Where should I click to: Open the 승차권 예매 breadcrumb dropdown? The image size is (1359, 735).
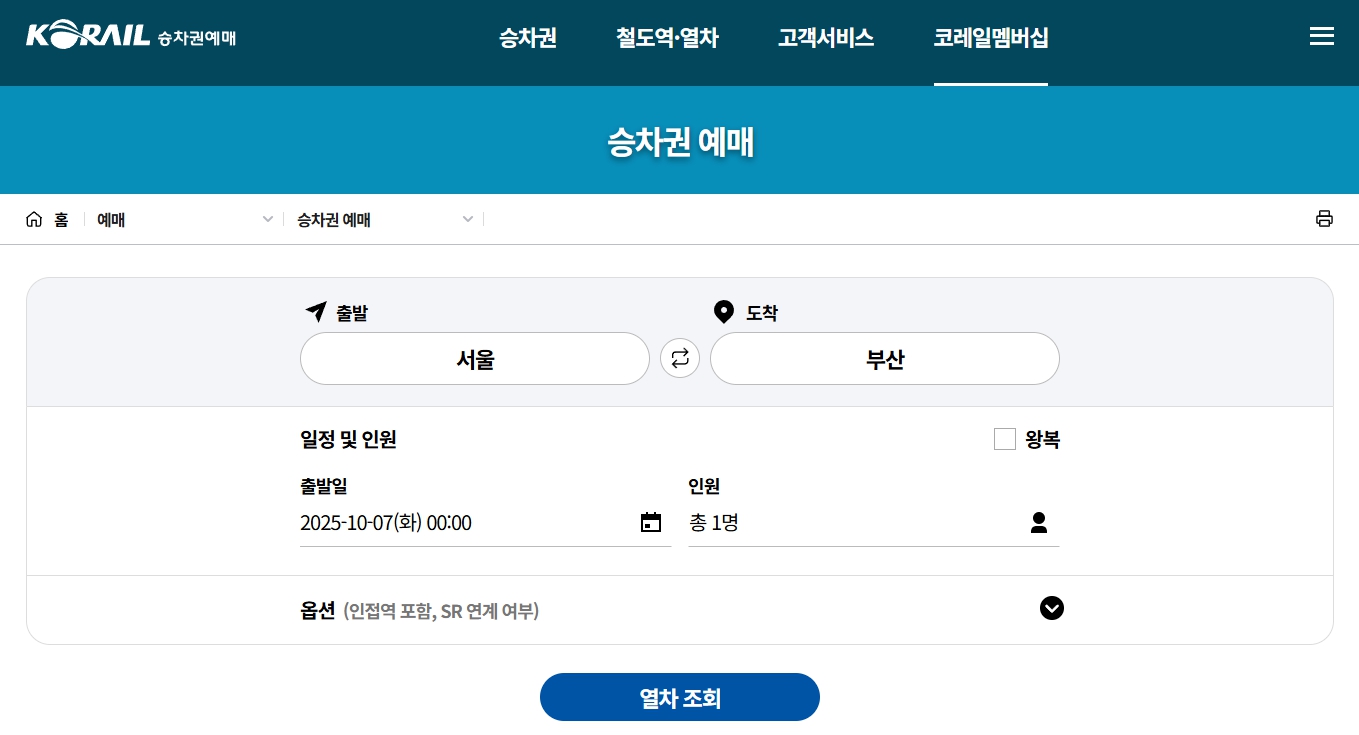pos(468,219)
